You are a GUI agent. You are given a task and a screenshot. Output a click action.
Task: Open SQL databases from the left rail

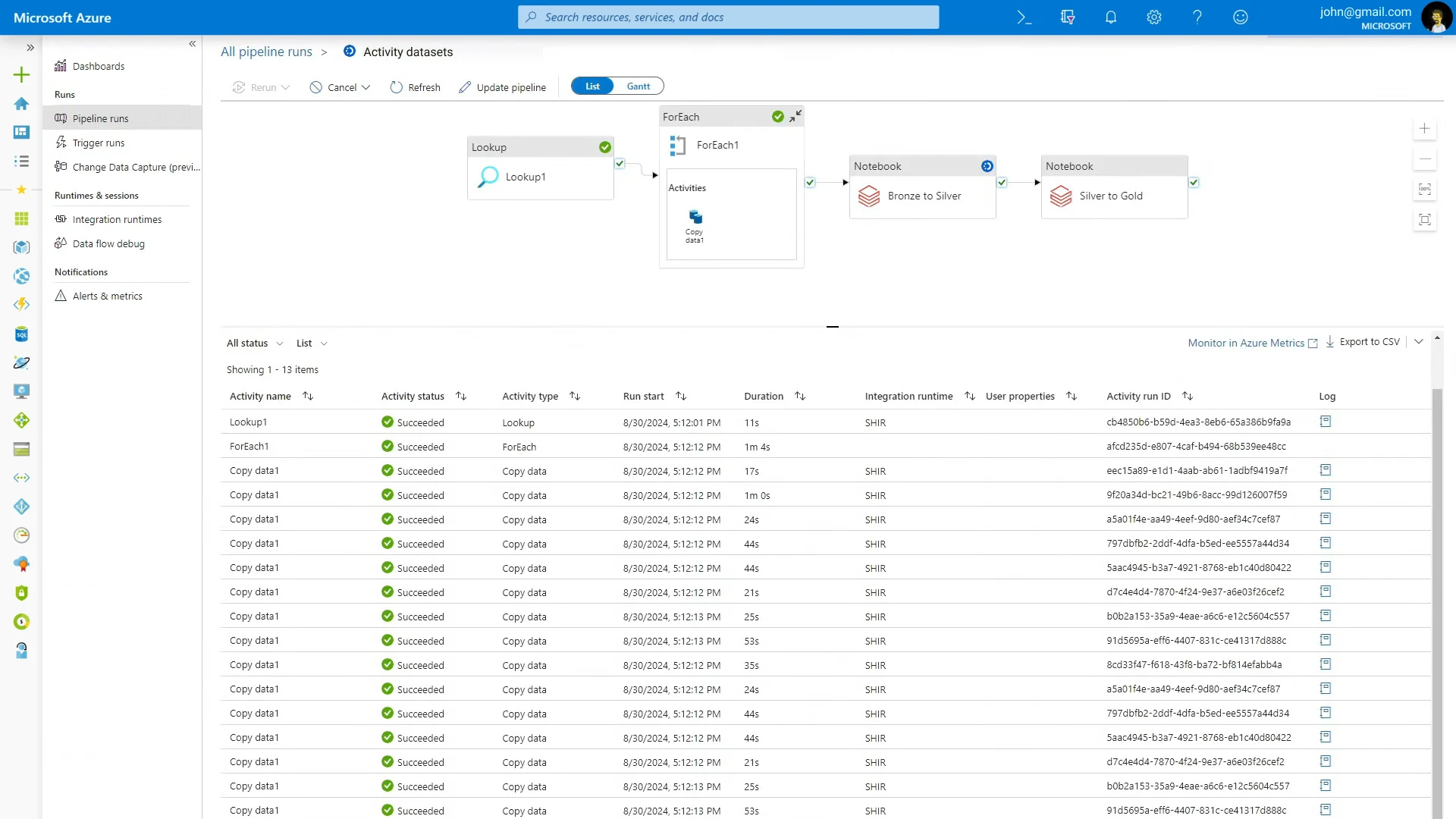pos(21,334)
